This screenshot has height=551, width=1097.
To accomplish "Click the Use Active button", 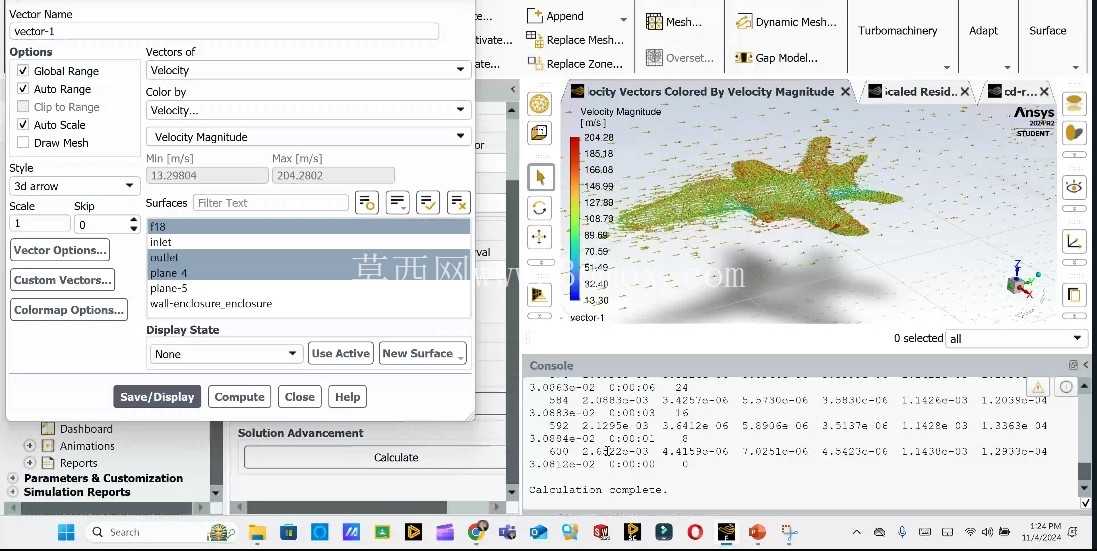I will tap(341, 354).
